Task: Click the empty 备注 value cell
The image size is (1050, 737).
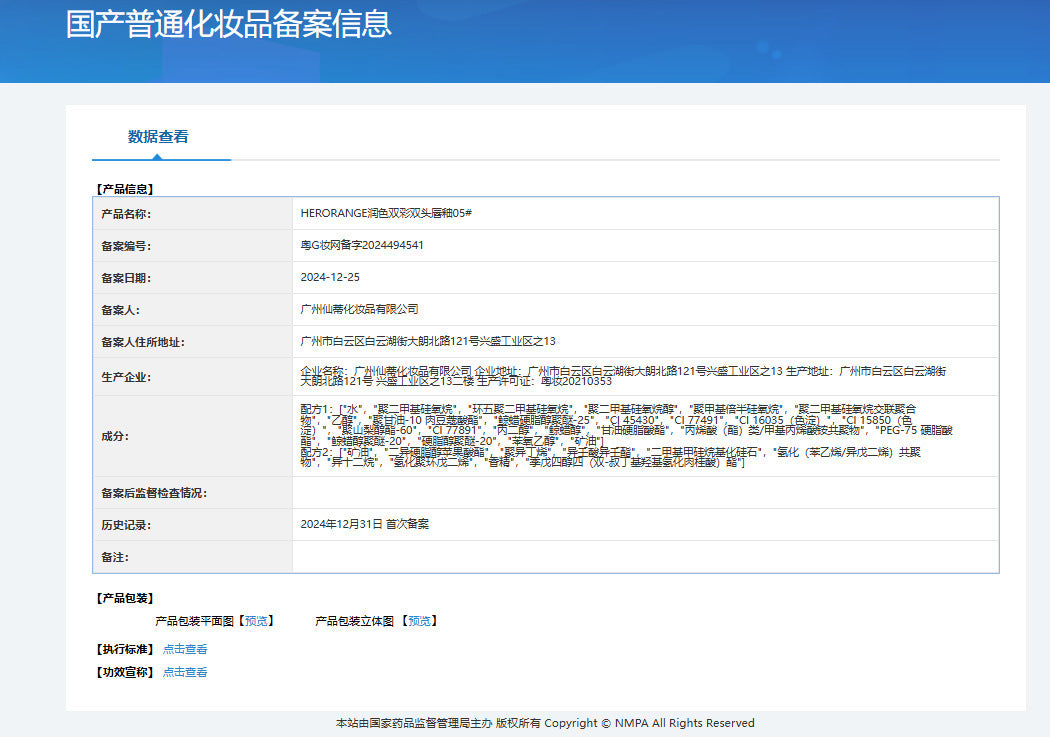Action: coord(645,556)
